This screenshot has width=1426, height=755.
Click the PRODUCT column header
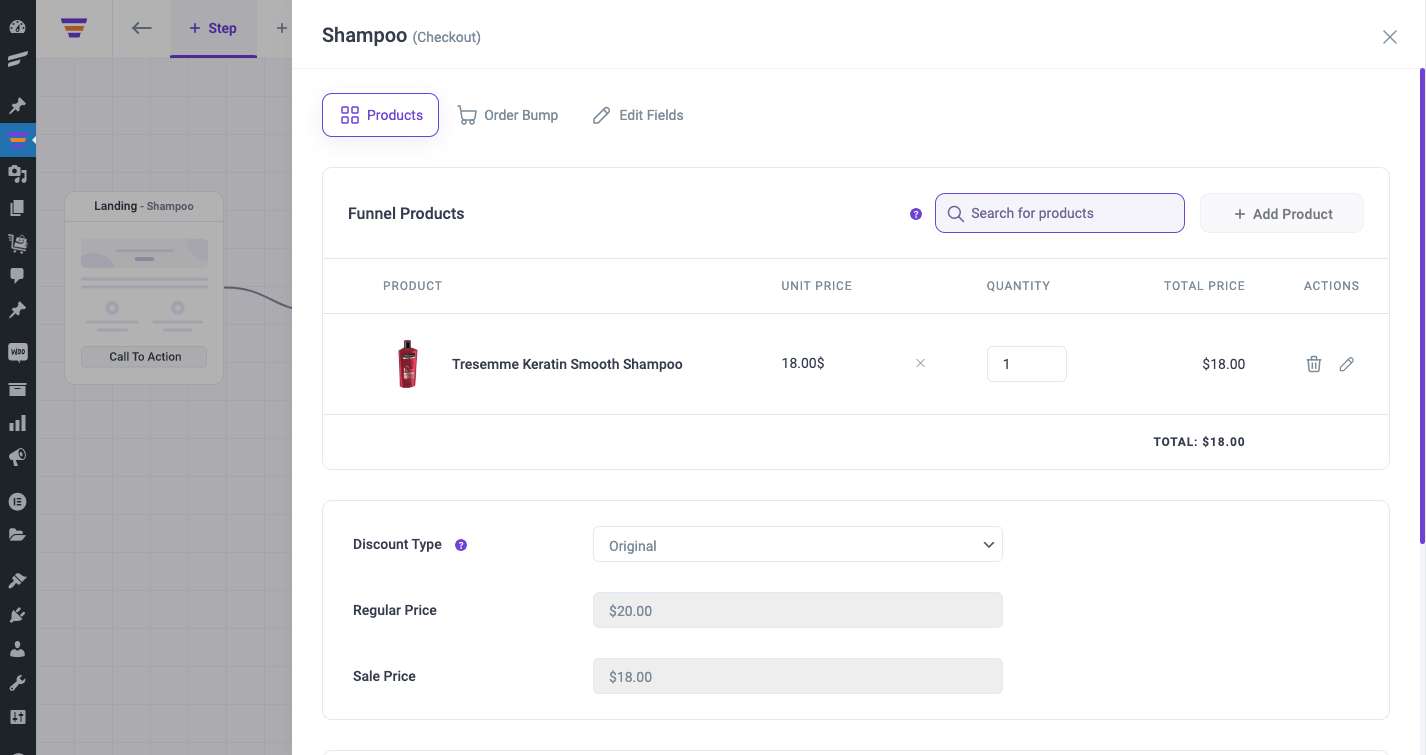point(412,286)
